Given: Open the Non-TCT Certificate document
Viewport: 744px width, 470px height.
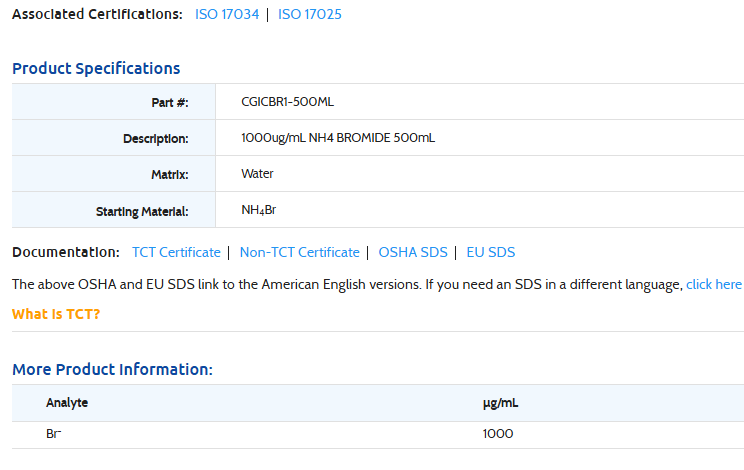Looking at the screenshot, I should (299, 253).
